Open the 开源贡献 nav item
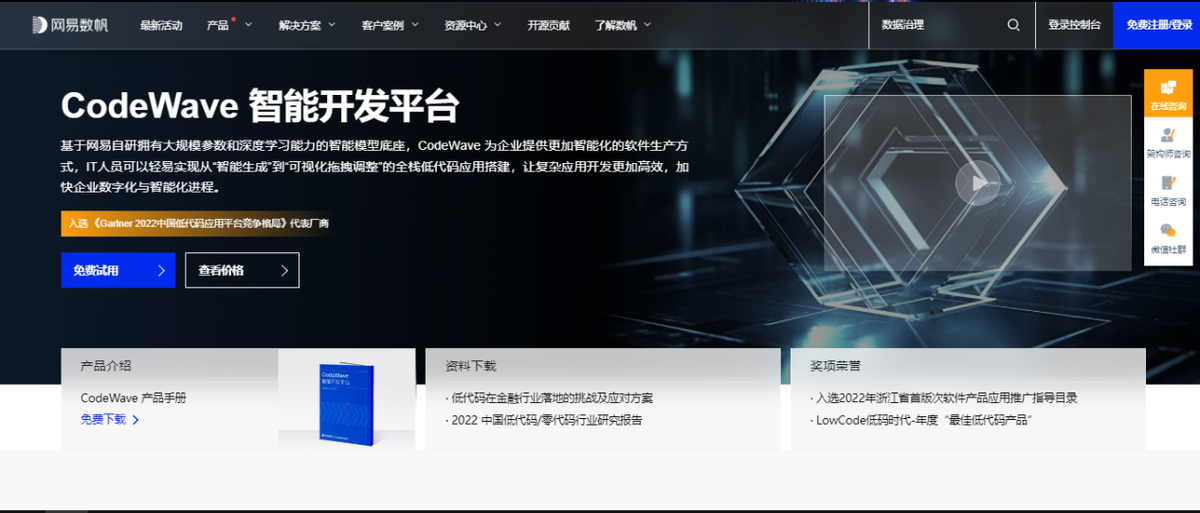 [548, 25]
